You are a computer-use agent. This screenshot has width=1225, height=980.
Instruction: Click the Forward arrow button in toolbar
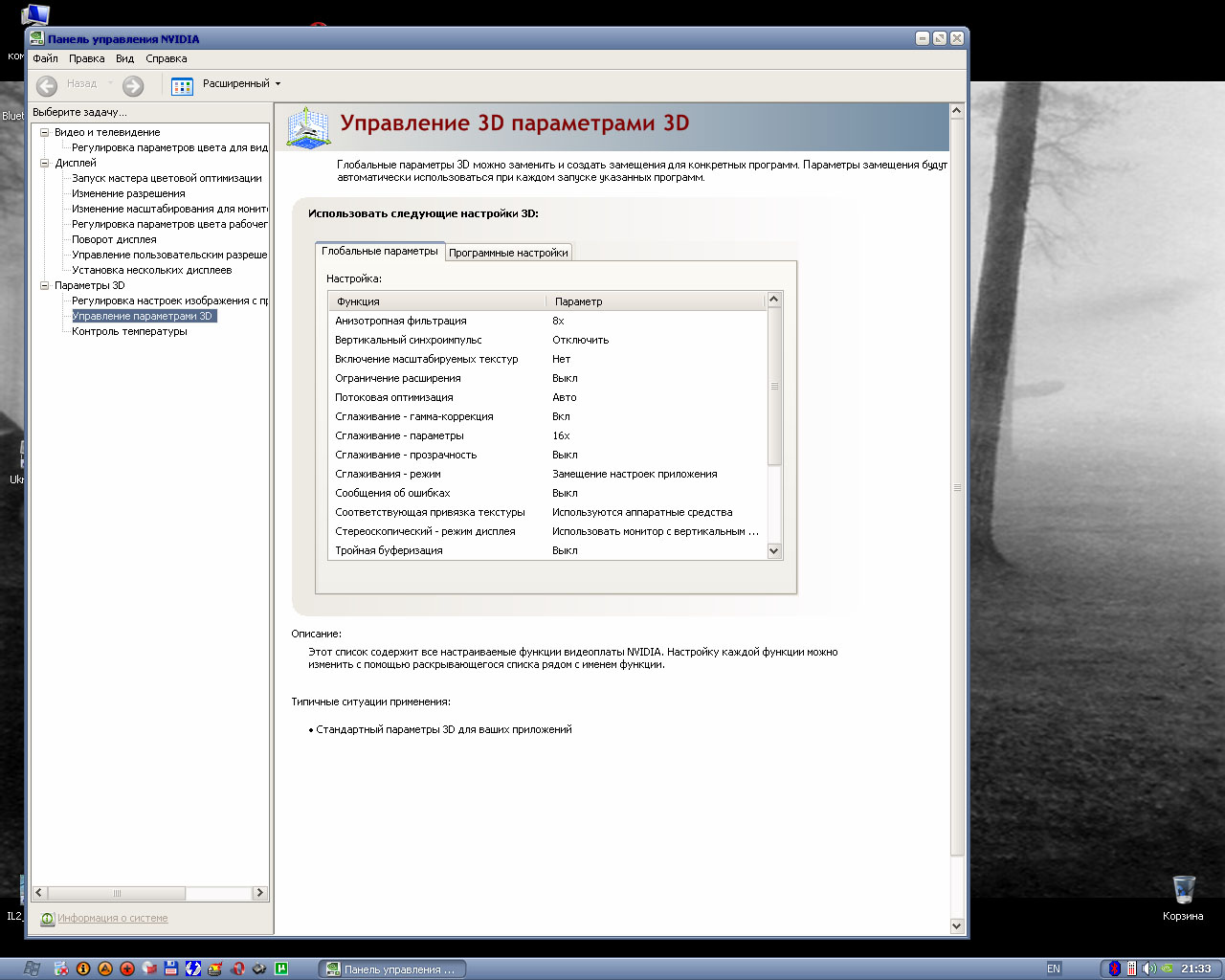point(133,85)
